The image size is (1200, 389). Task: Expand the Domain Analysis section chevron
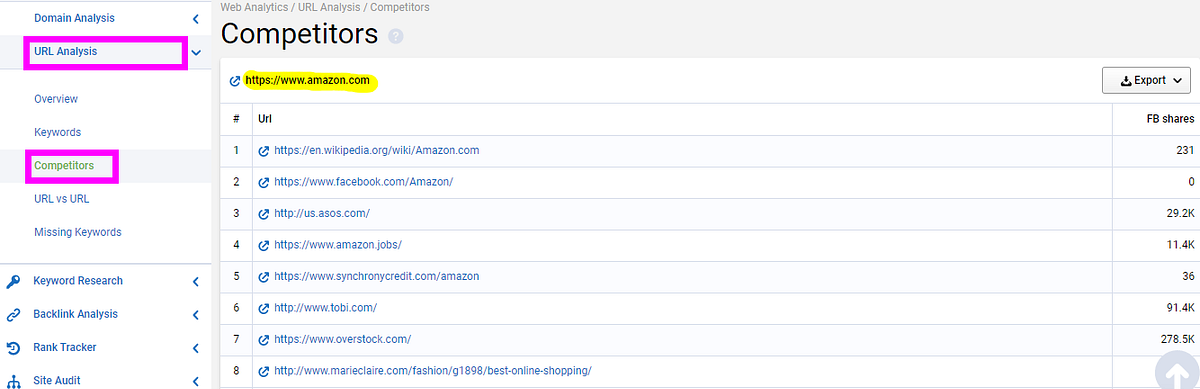tap(196, 18)
